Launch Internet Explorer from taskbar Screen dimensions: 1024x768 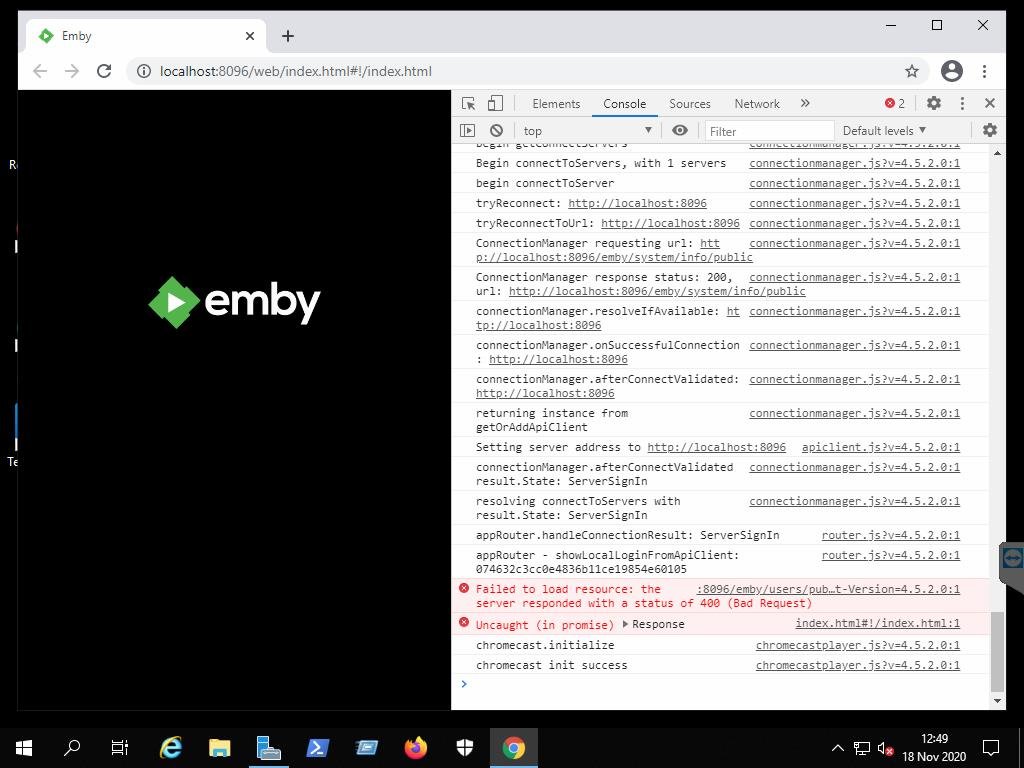[170, 748]
